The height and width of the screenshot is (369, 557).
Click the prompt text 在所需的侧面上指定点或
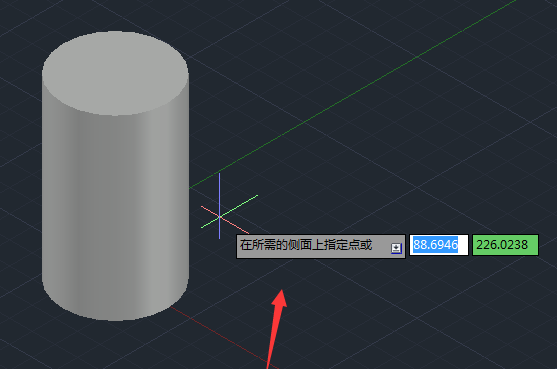(305, 245)
